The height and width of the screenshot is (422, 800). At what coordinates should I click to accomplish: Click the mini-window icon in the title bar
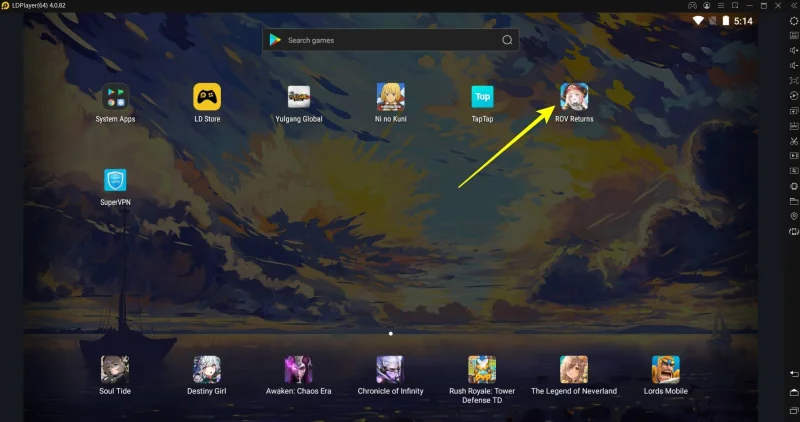(x=735, y=6)
